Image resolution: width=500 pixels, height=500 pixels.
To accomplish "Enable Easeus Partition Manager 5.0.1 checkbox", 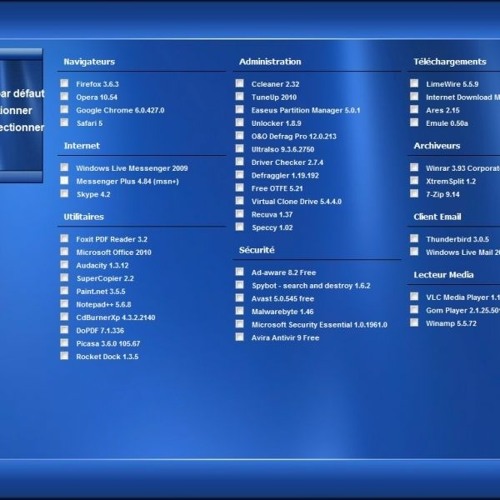I will pos(240,109).
